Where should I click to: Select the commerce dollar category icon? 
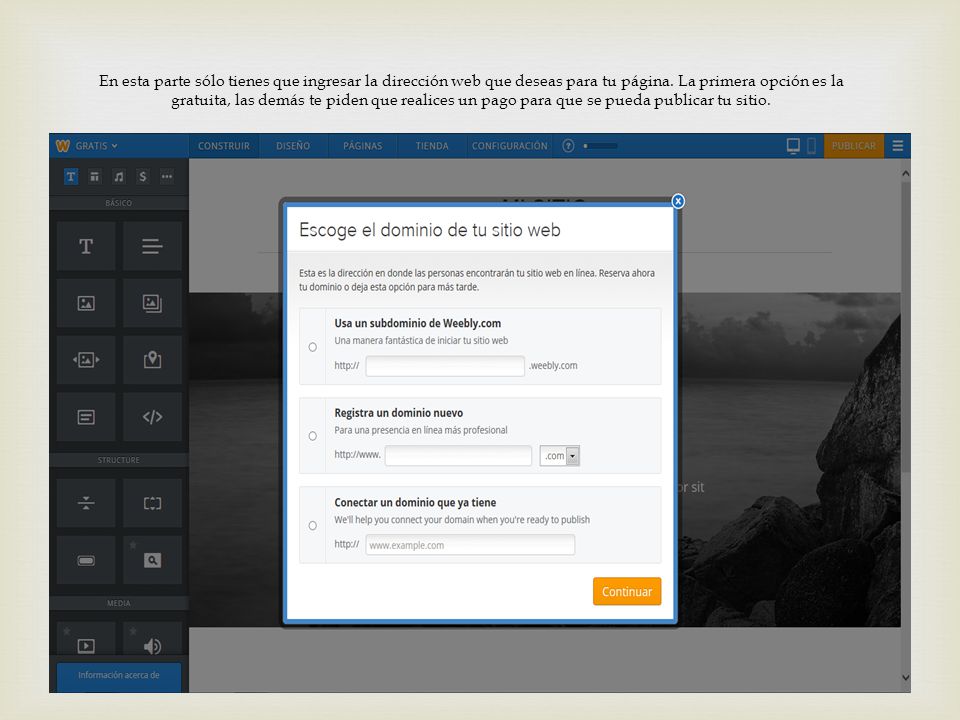coord(143,177)
